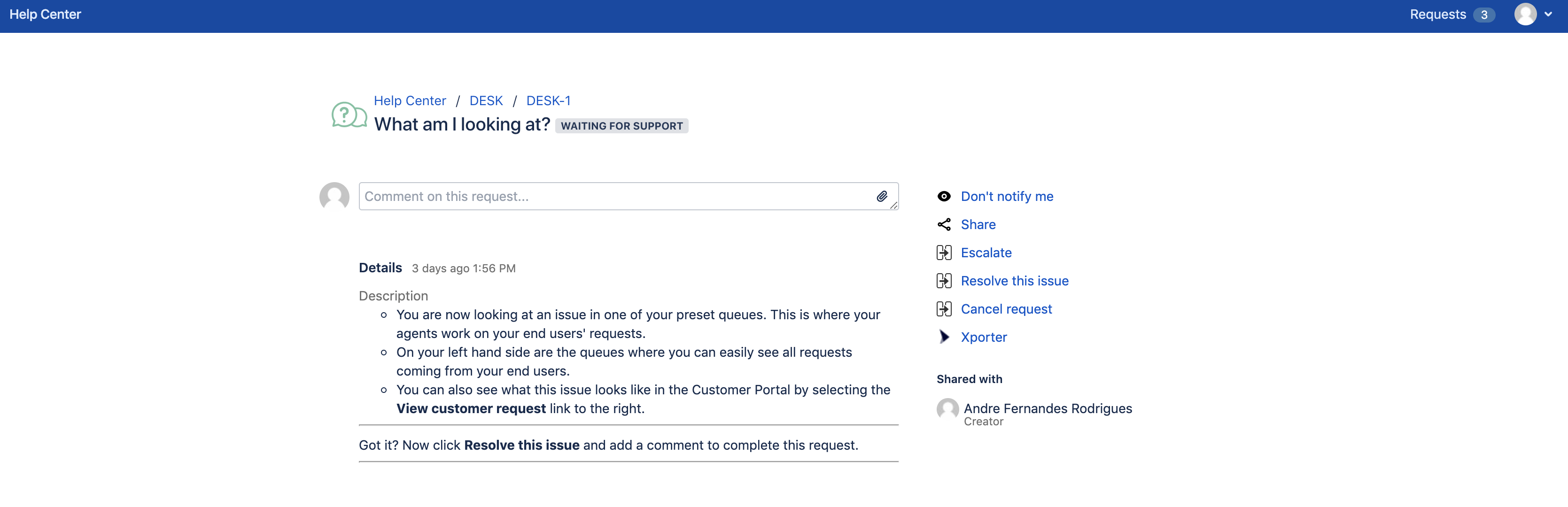Expand the profile menu chevron arrow
Image resolution: width=1568 pixels, height=507 pixels.
coord(1548,15)
